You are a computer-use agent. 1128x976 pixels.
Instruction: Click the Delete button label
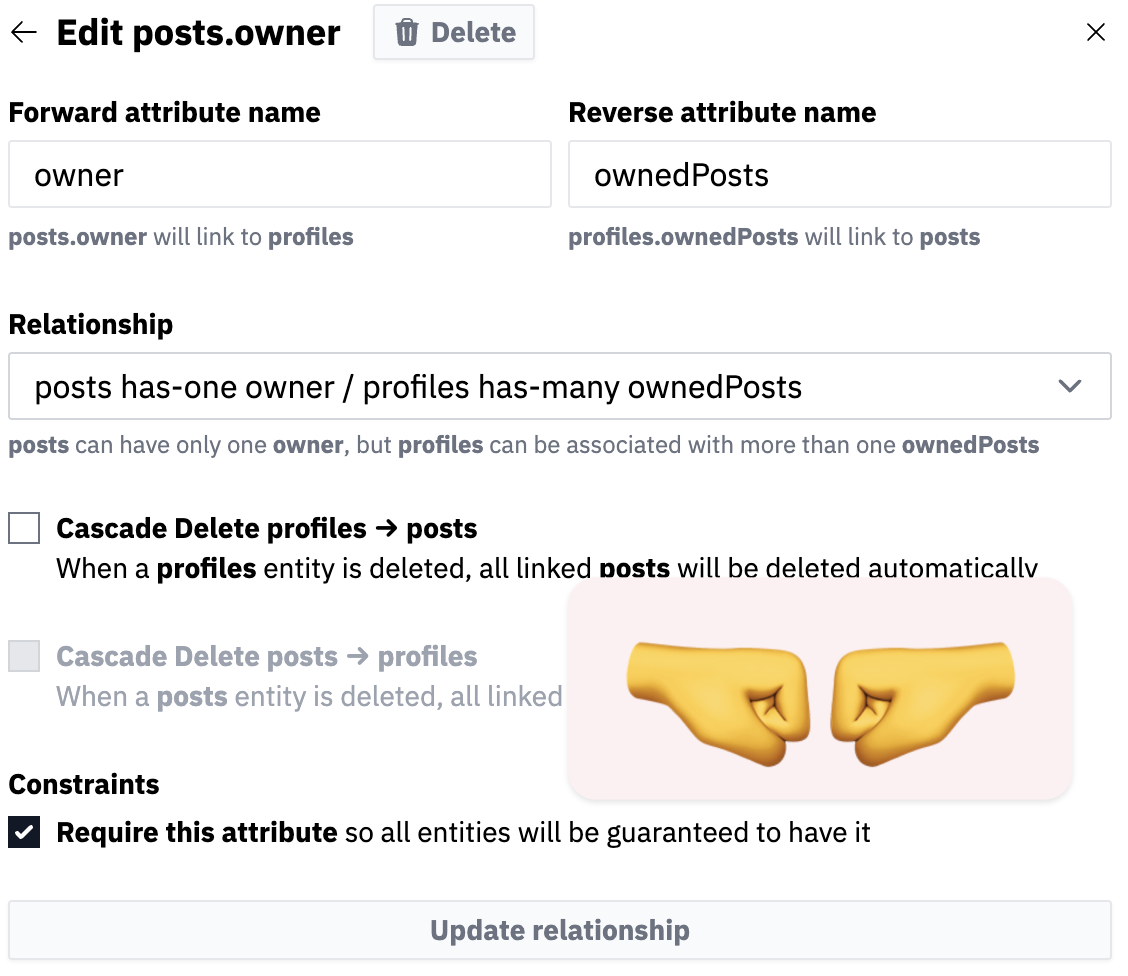473,33
